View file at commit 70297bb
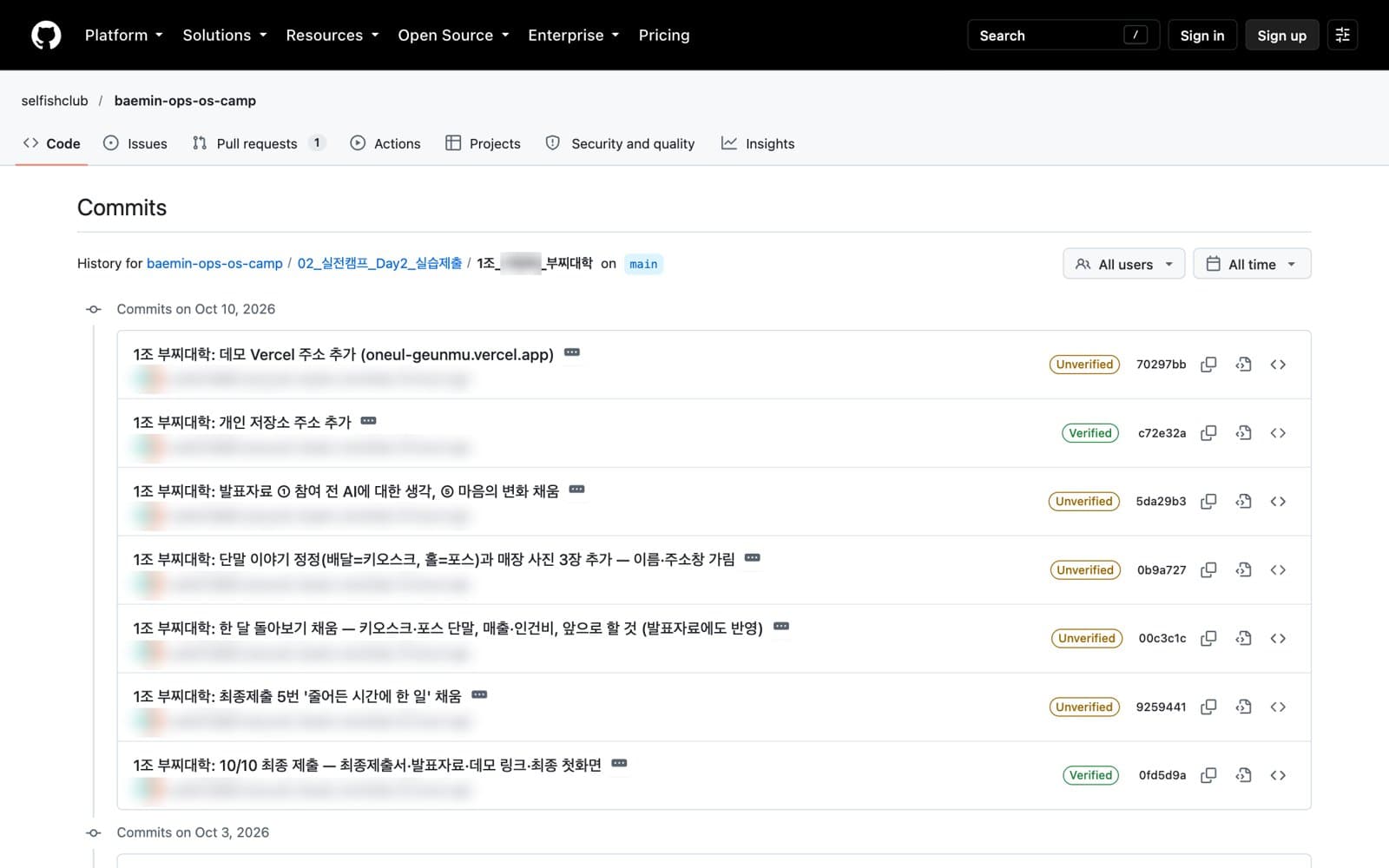Screen dimensions: 1389x868 (x=1243, y=365)
